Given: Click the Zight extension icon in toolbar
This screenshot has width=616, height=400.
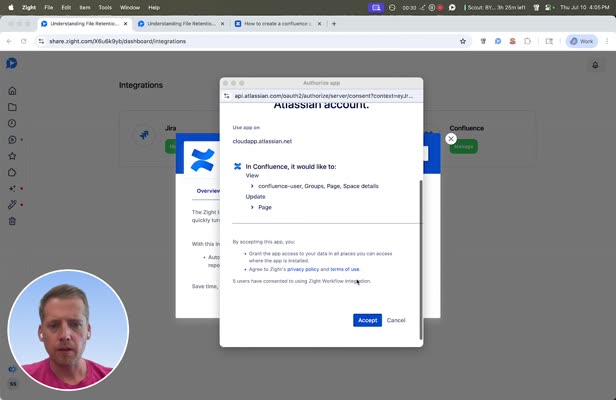Looking at the screenshot, I should click(x=498, y=41).
